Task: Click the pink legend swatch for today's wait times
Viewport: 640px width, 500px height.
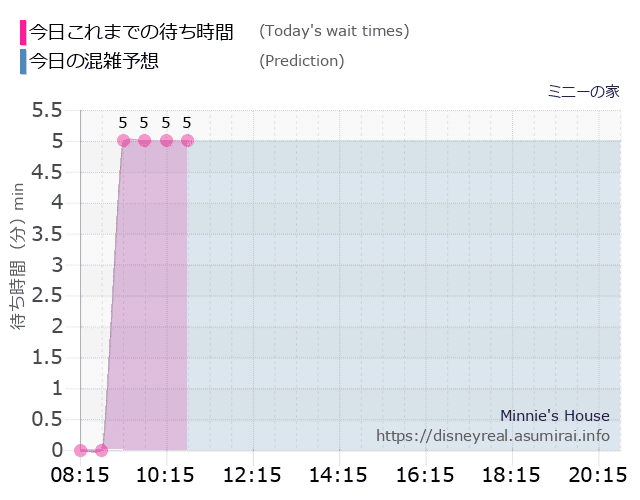Action: click(x=23, y=32)
